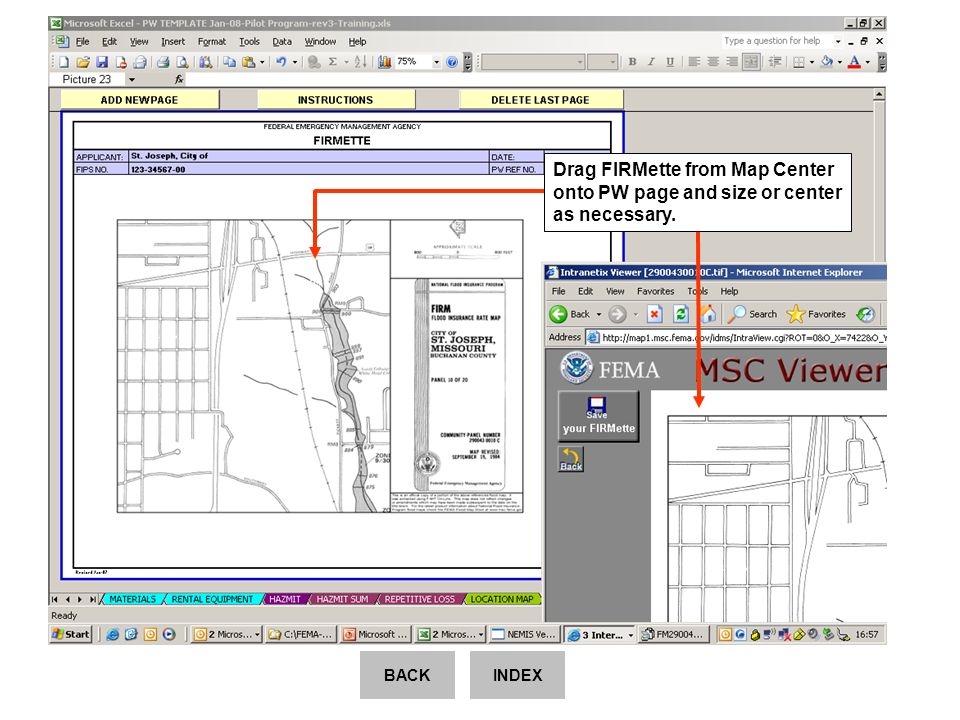Viewport: 960px width, 720px height.
Task: Click the Center alignment icon
Action: tap(713, 62)
